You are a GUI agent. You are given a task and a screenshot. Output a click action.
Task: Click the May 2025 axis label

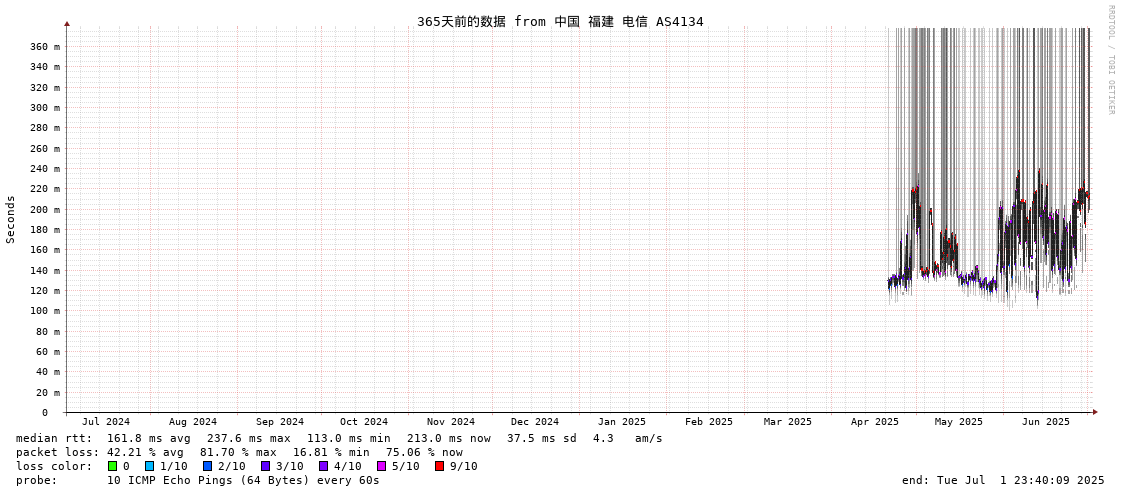(959, 422)
